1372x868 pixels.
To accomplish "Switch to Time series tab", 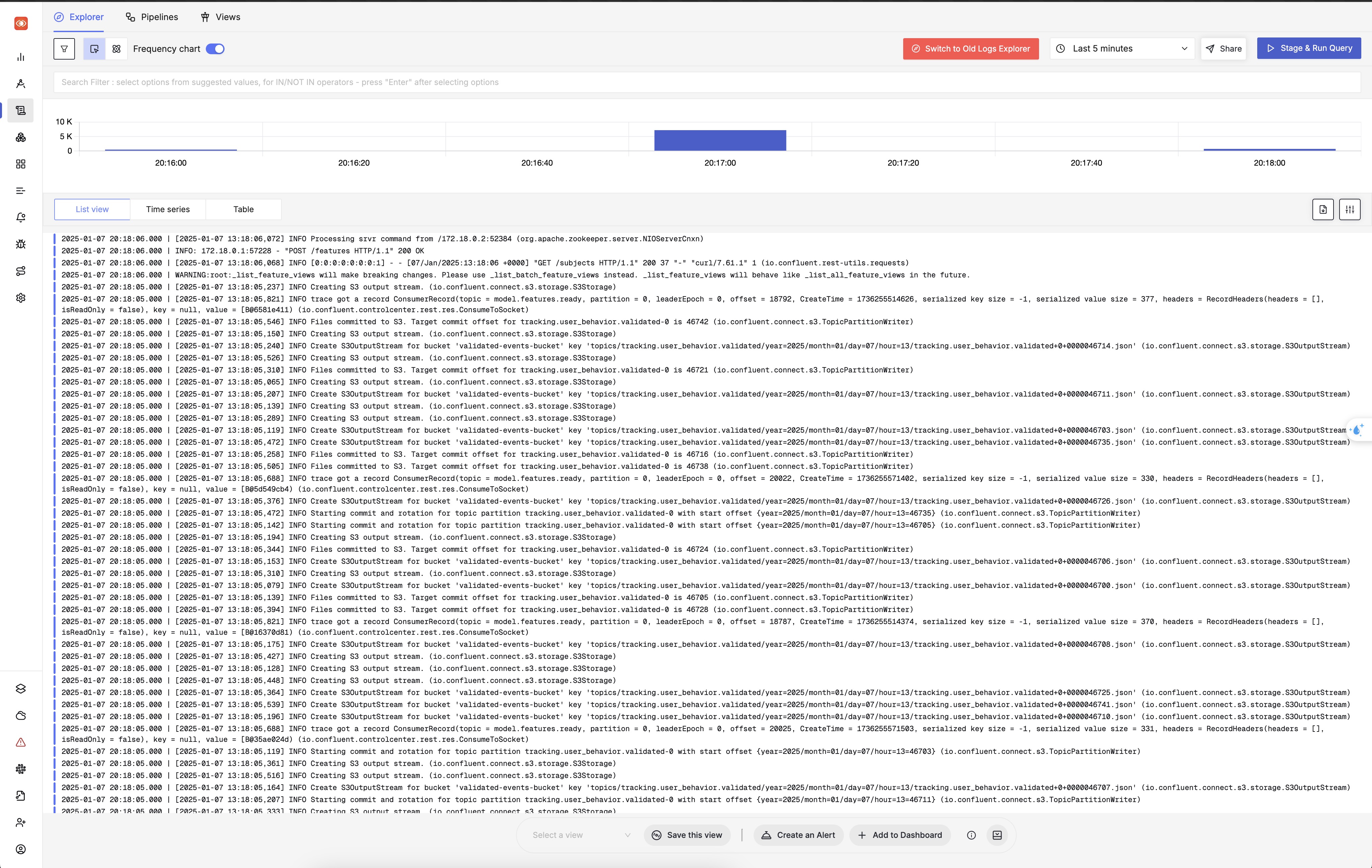I will [x=167, y=209].
